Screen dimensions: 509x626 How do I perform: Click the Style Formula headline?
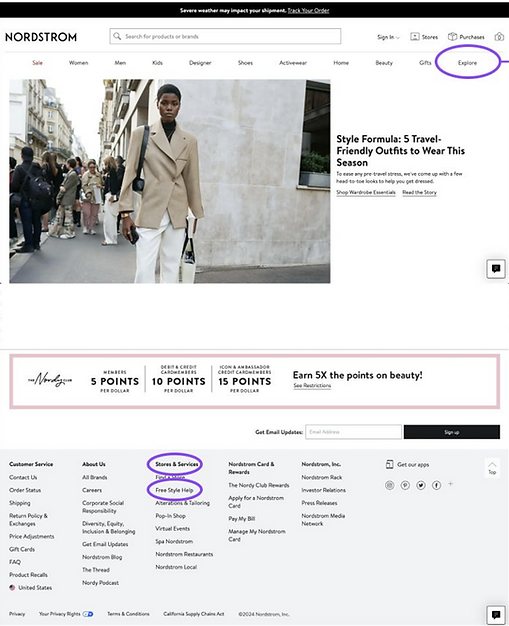400,151
